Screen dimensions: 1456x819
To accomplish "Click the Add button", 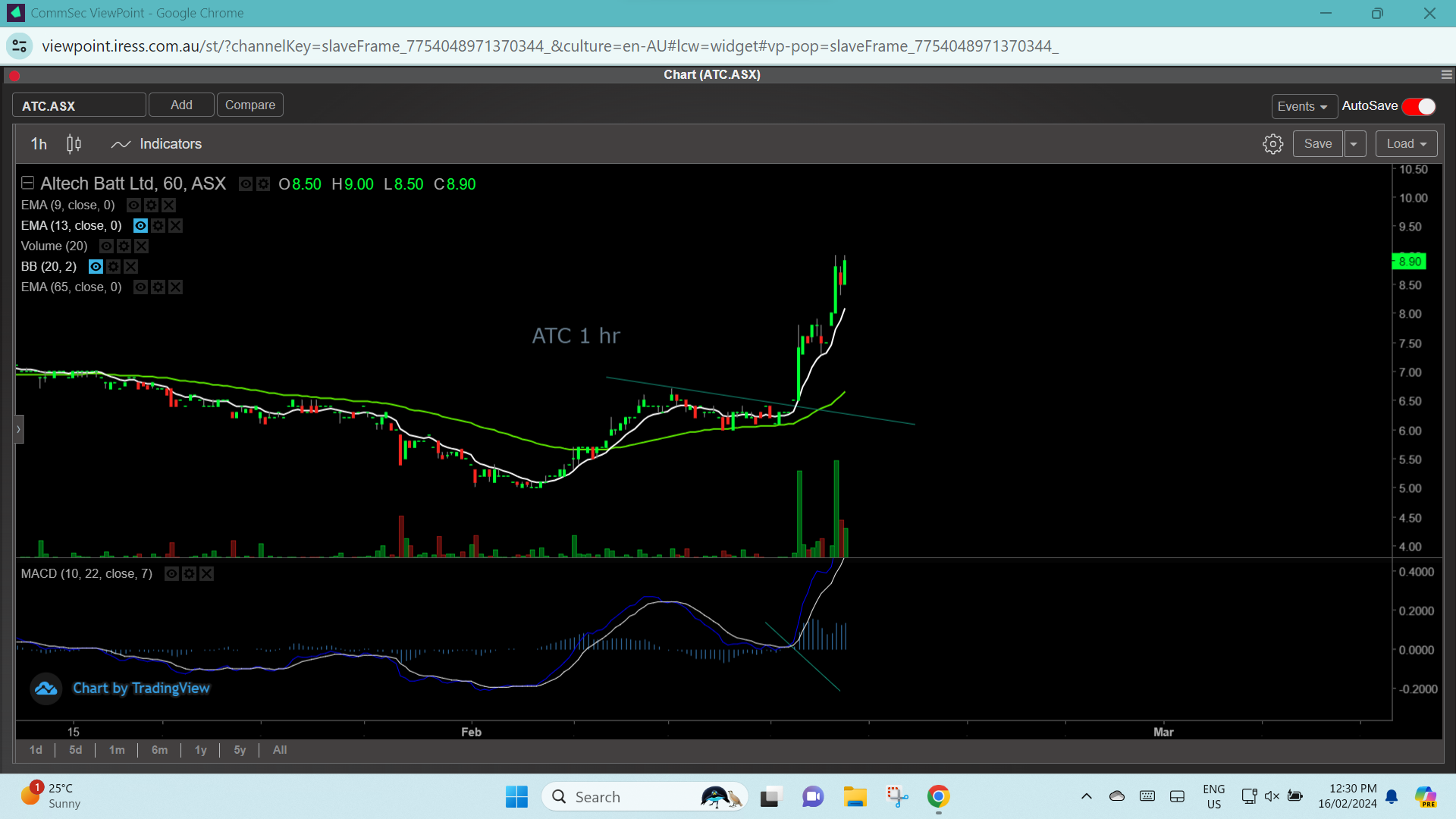I will click(x=181, y=105).
